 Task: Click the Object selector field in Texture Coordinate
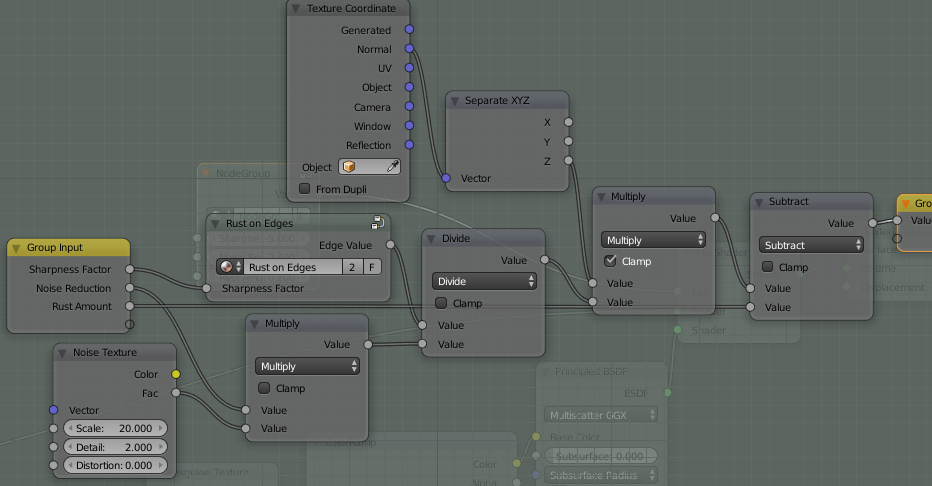pos(369,167)
